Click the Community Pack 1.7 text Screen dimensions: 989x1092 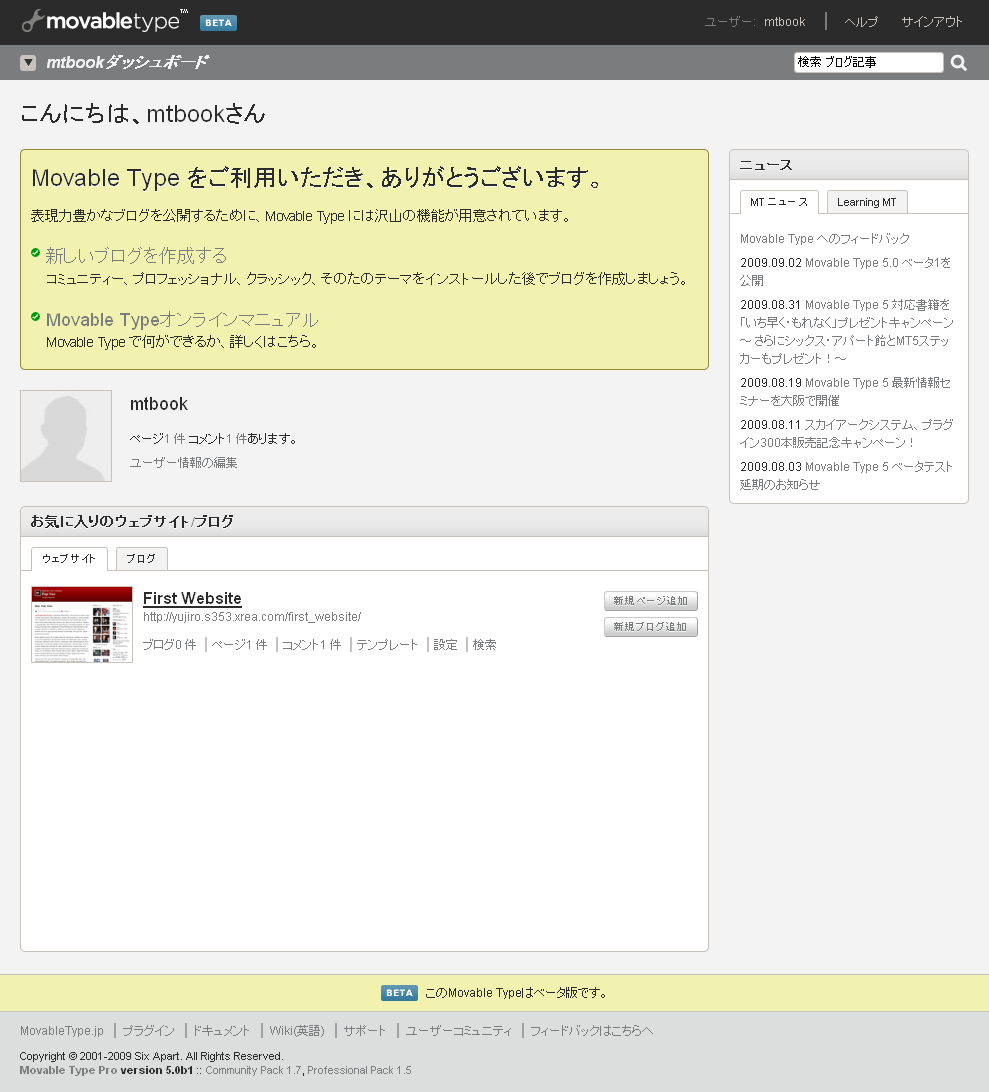click(254, 1070)
